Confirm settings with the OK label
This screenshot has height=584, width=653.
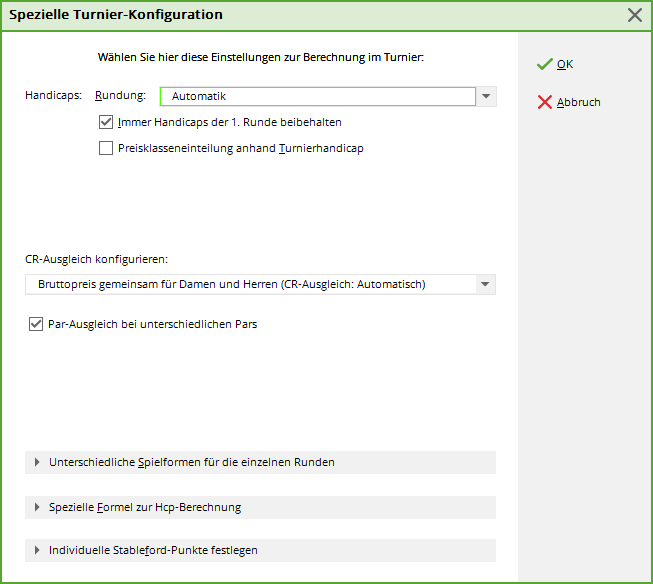click(x=565, y=64)
